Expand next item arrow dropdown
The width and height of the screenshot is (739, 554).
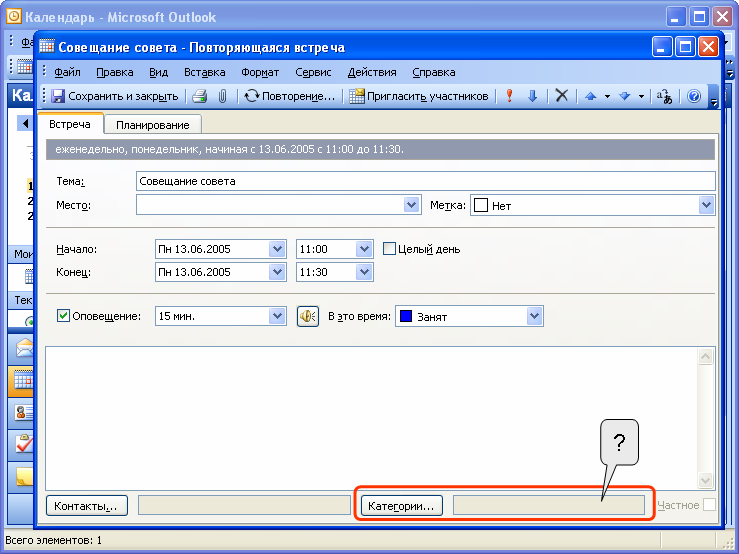pos(641,97)
